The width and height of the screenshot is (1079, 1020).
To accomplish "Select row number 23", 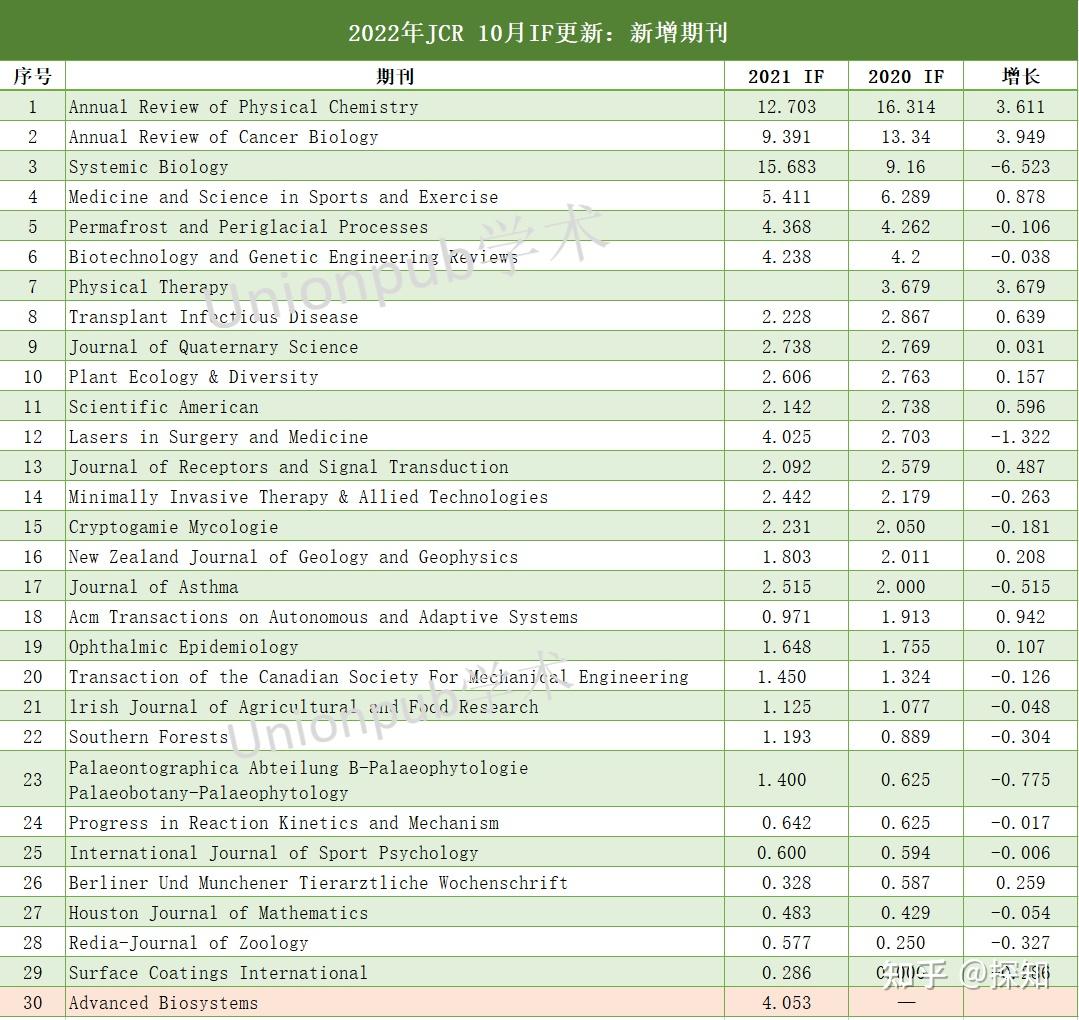I will [x=33, y=778].
